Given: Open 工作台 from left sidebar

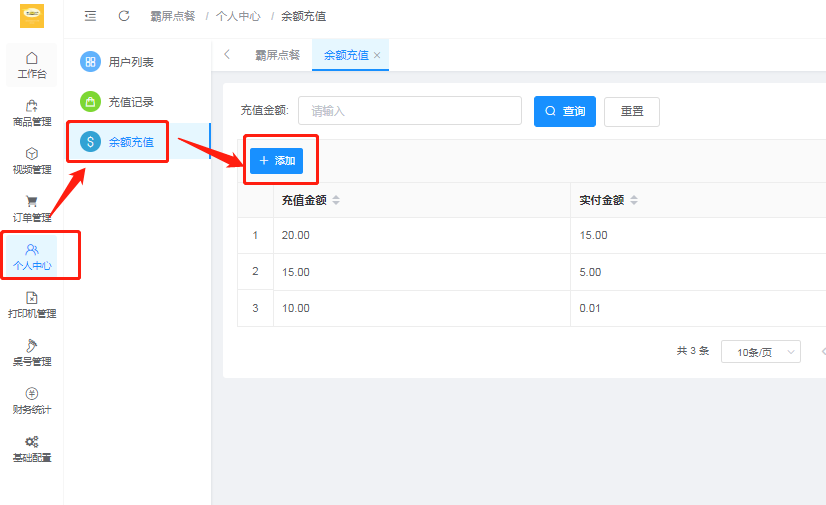Looking at the screenshot, I should point(32,65).
